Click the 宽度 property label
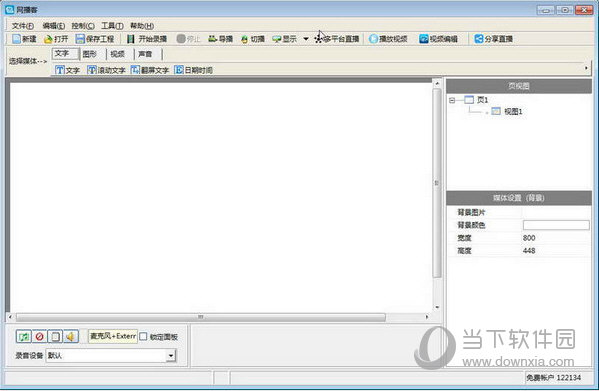Image resolution: width=599 pixels, height=391 pixels. coord(464,238)
